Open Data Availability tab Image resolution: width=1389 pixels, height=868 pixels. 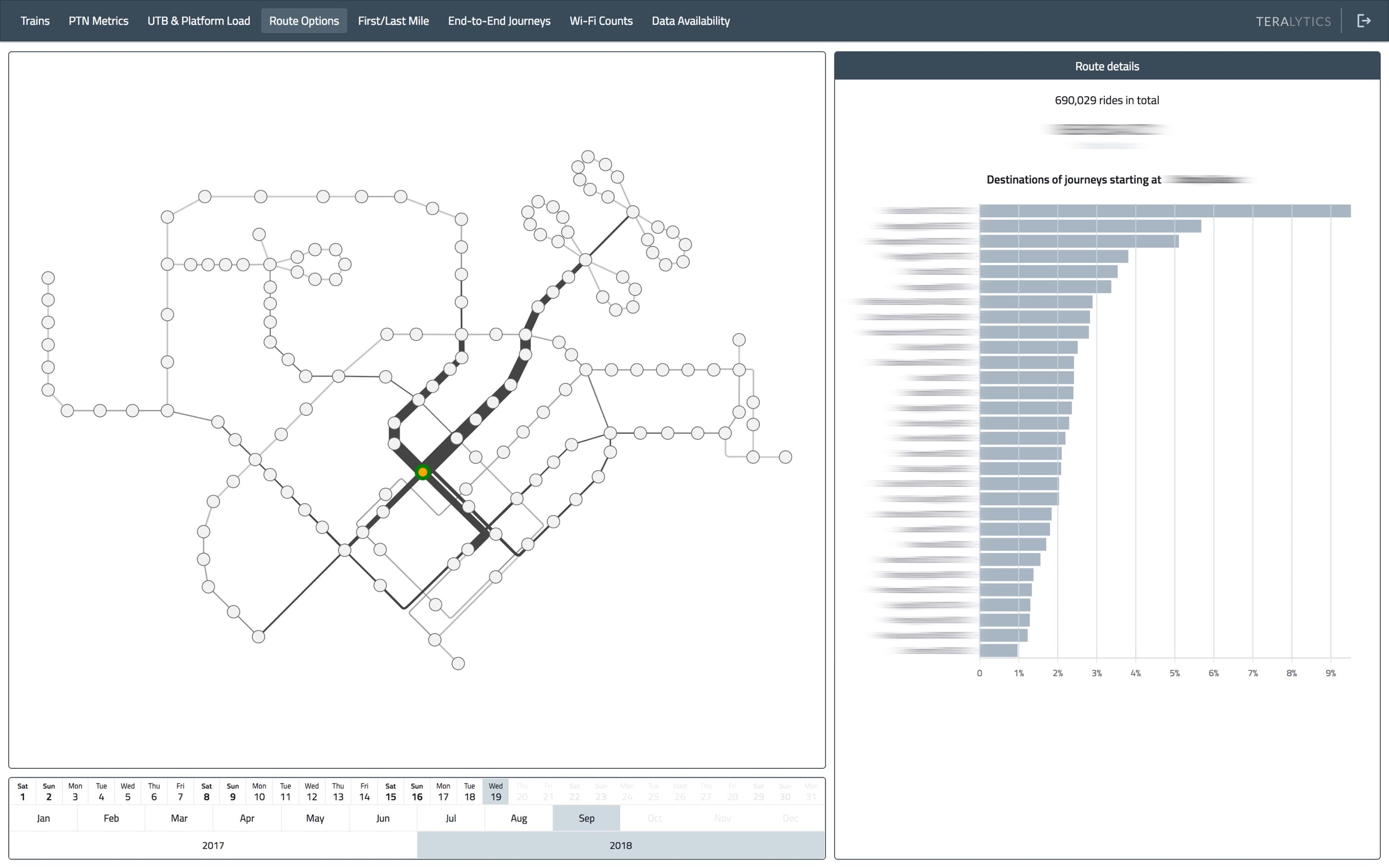pos(691,21)
